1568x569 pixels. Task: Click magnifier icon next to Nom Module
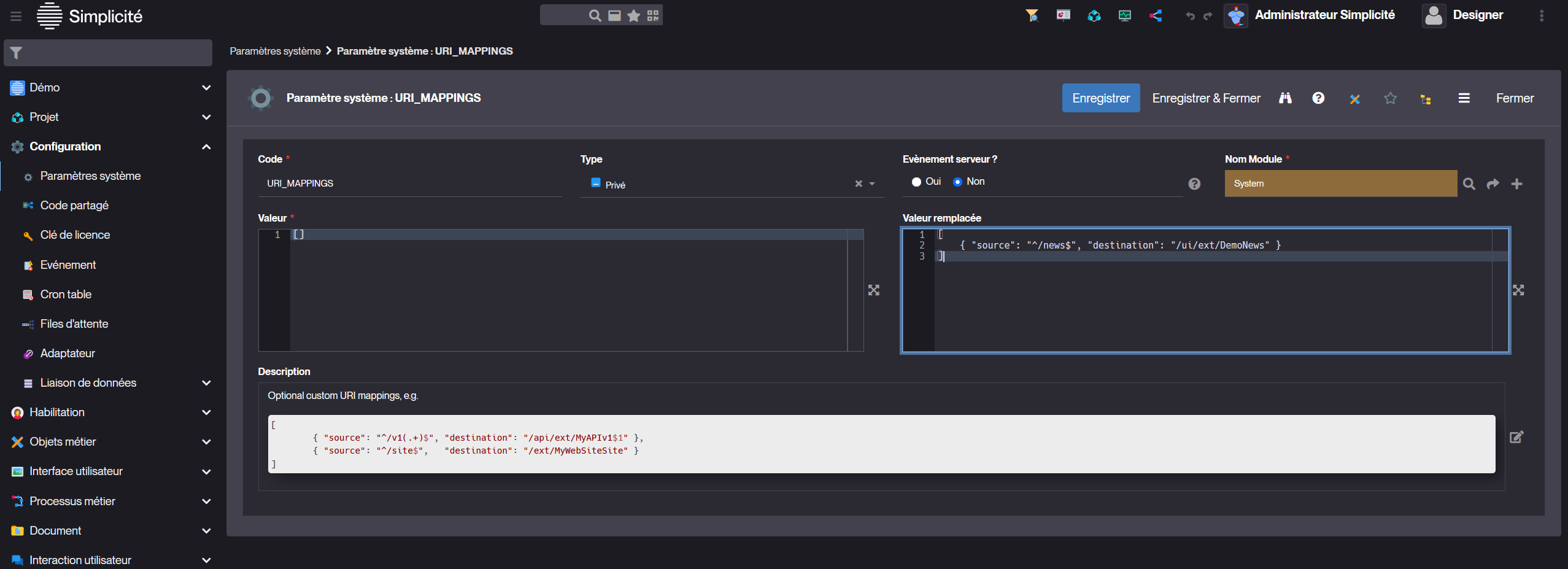pos(1469,184)
